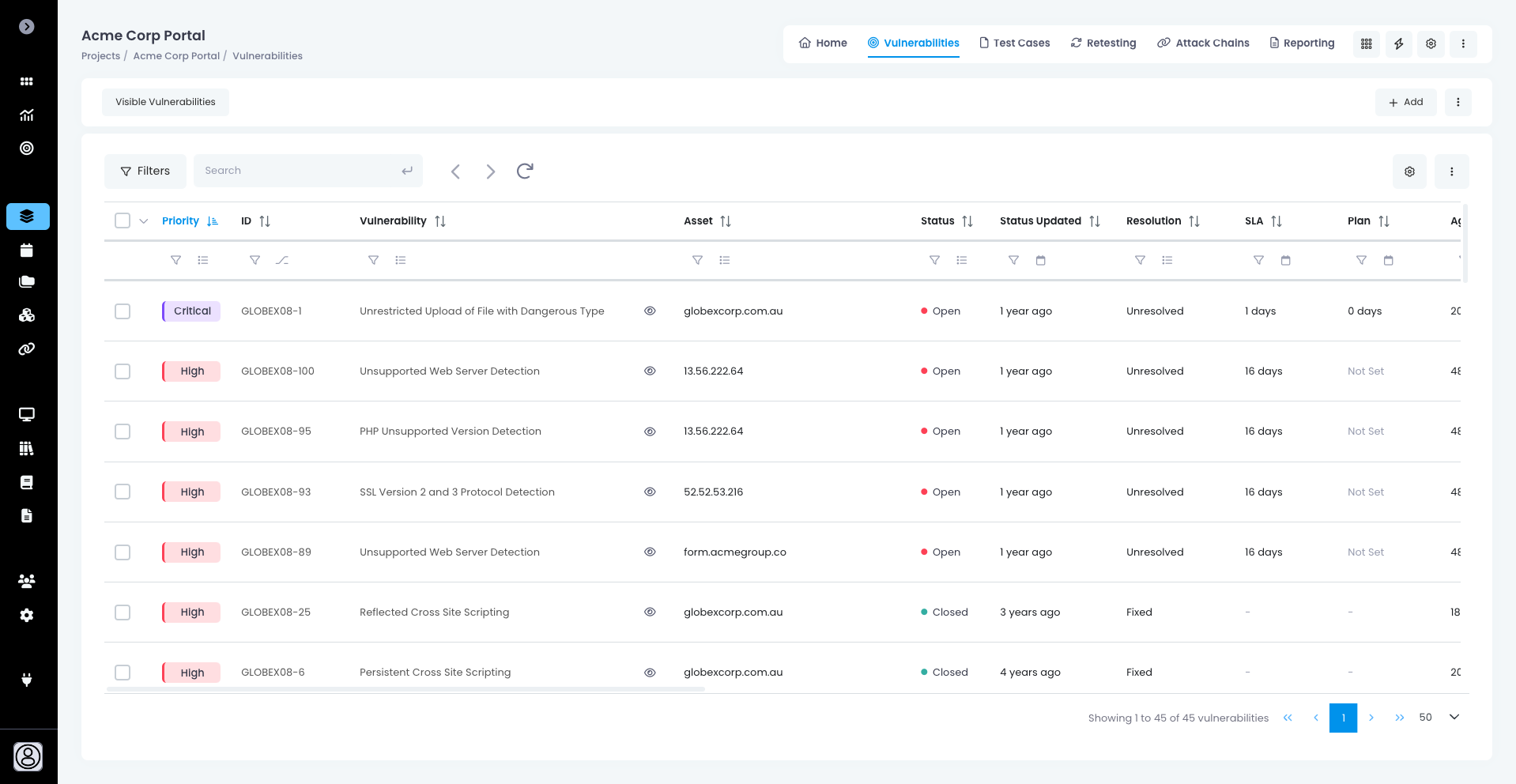1516x784 pixels.
Task: Tick the select-all checkbox in table header
Action: coord(123,220)
